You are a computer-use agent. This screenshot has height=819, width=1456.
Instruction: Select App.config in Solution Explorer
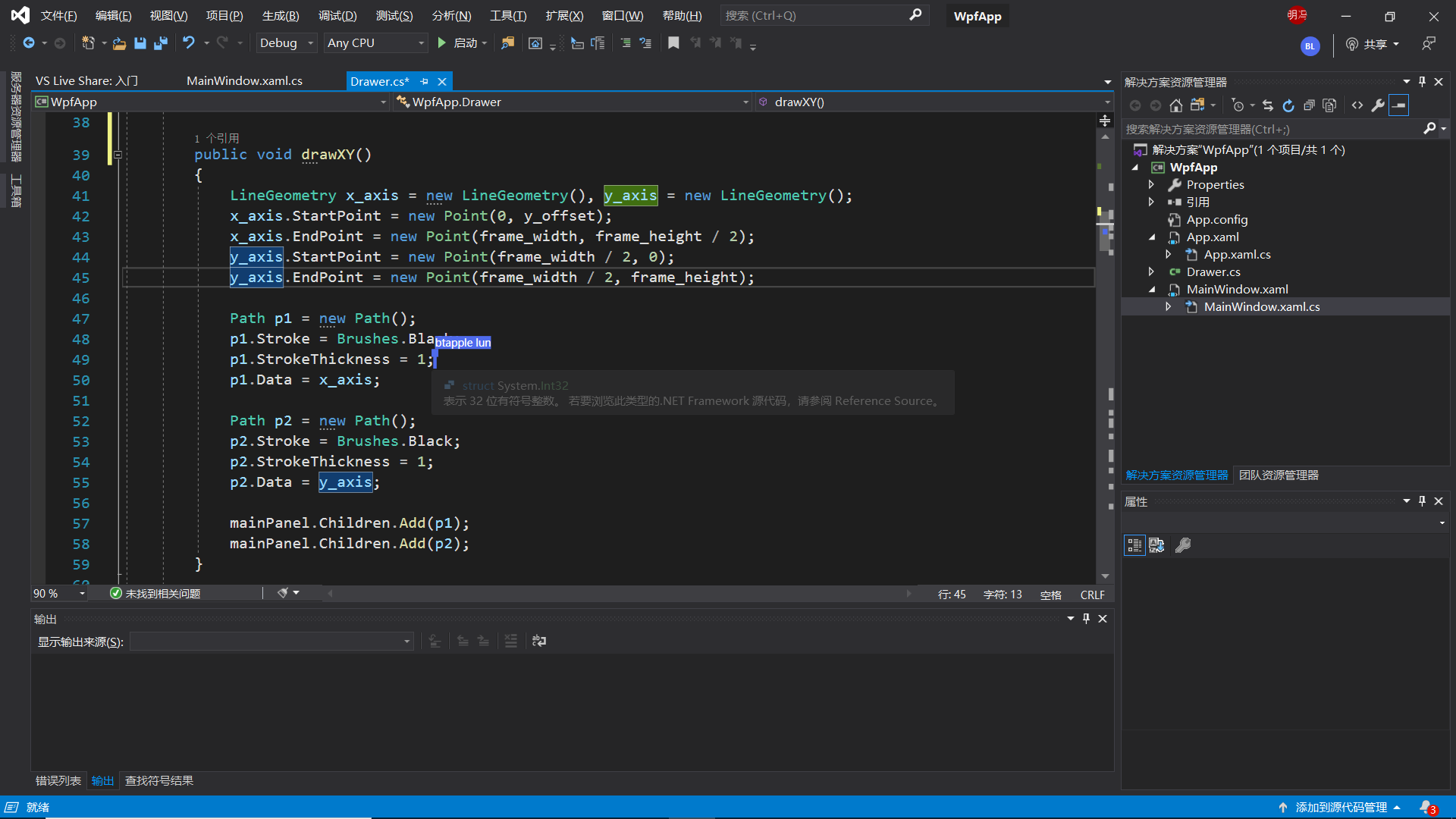pos(1216,220)
